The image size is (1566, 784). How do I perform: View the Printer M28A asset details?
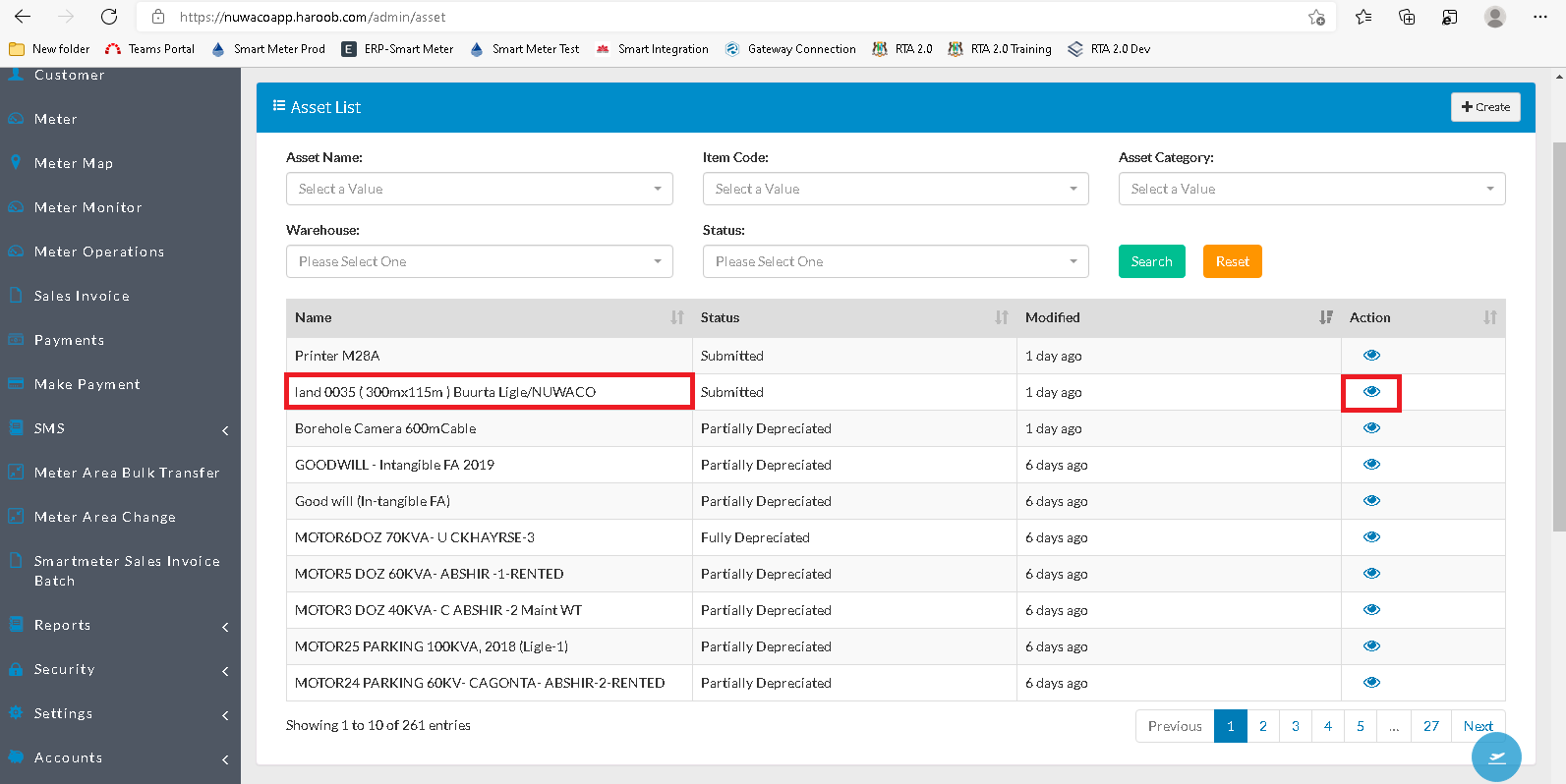(1371, 356)
